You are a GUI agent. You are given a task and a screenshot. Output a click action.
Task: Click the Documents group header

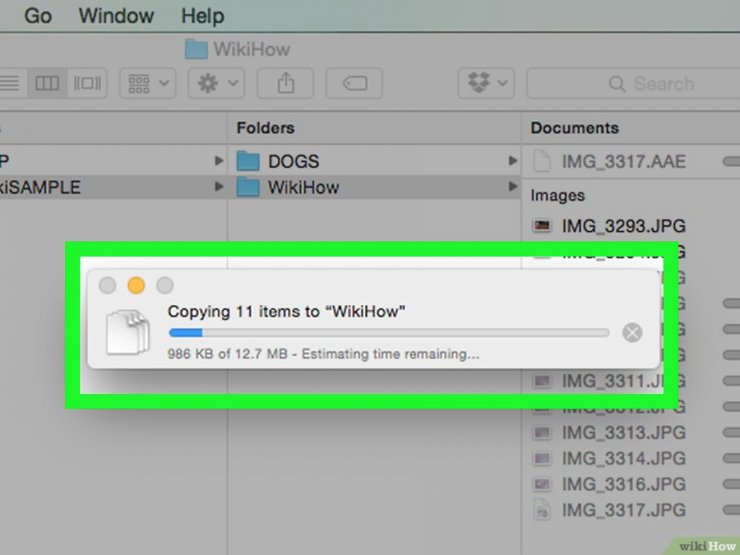(574, 128)
